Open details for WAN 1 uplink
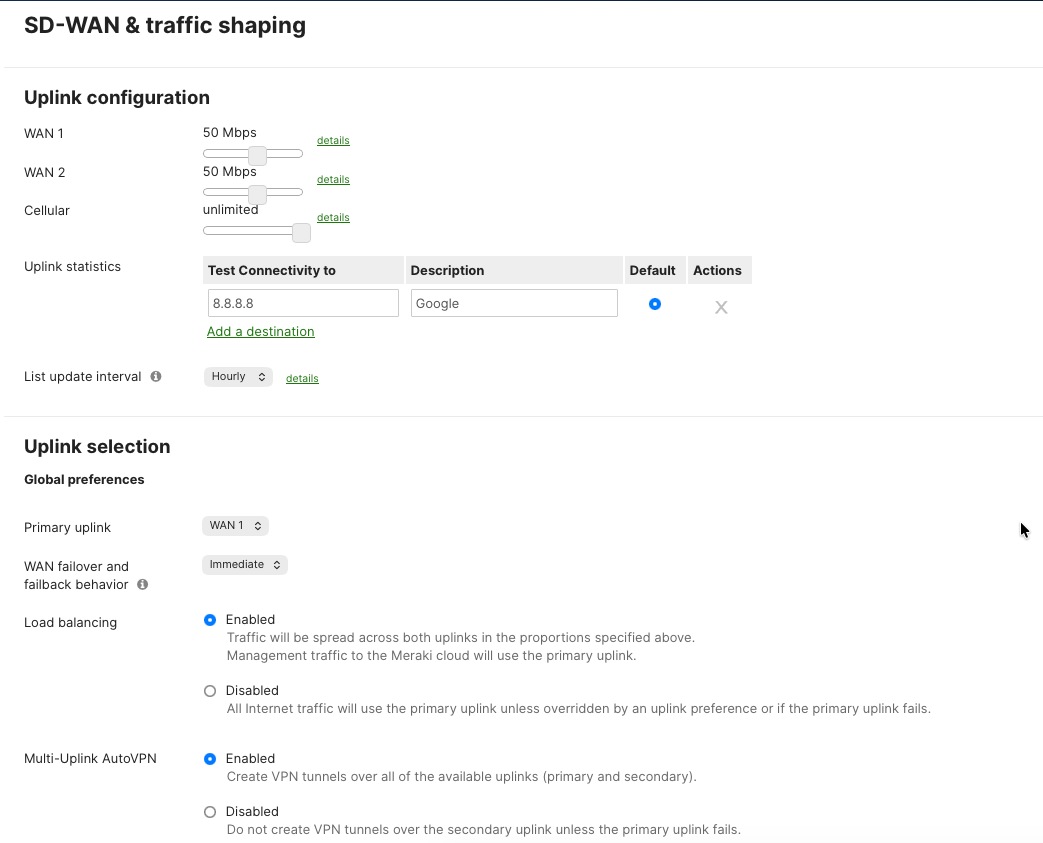The width and height of the screenshot is (1043, 843). pos(333,140)
